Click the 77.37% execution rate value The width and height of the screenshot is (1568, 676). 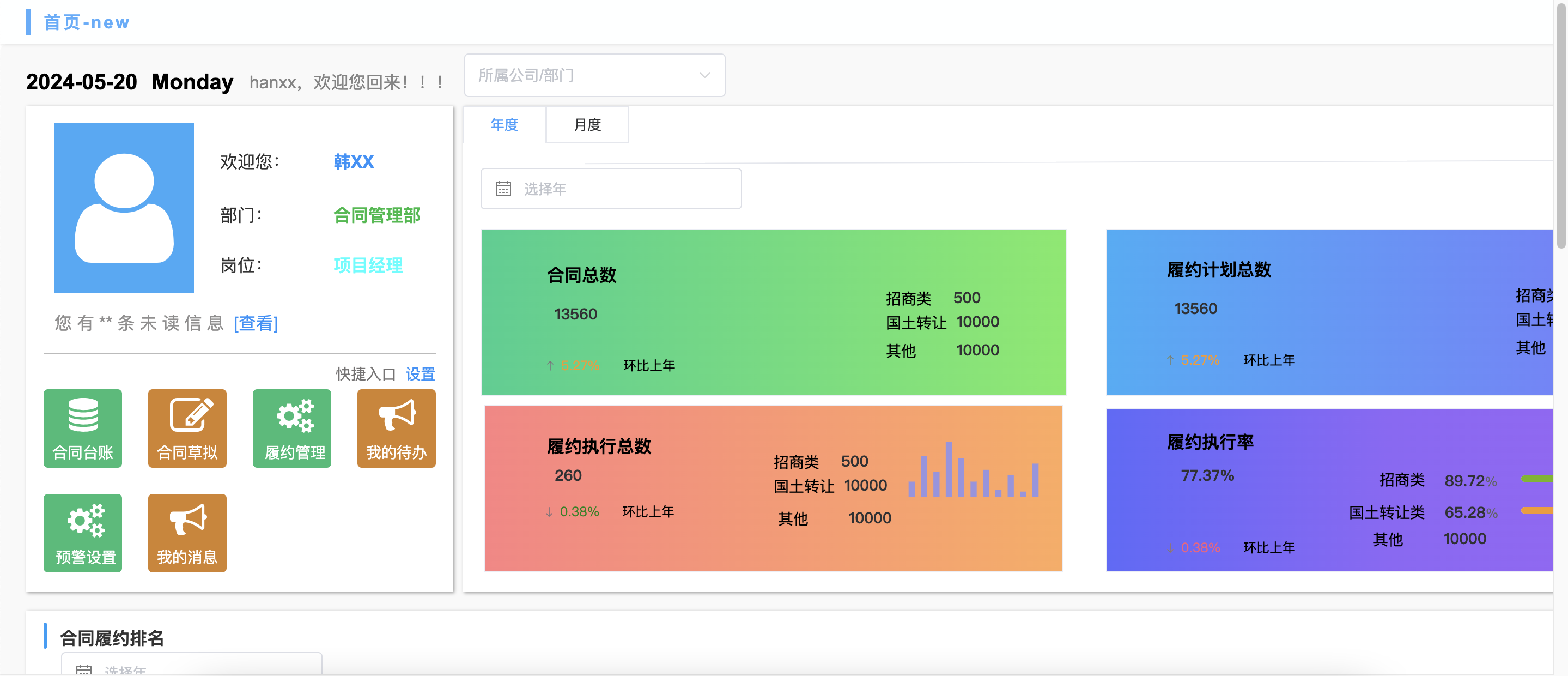pos(1208,475)
